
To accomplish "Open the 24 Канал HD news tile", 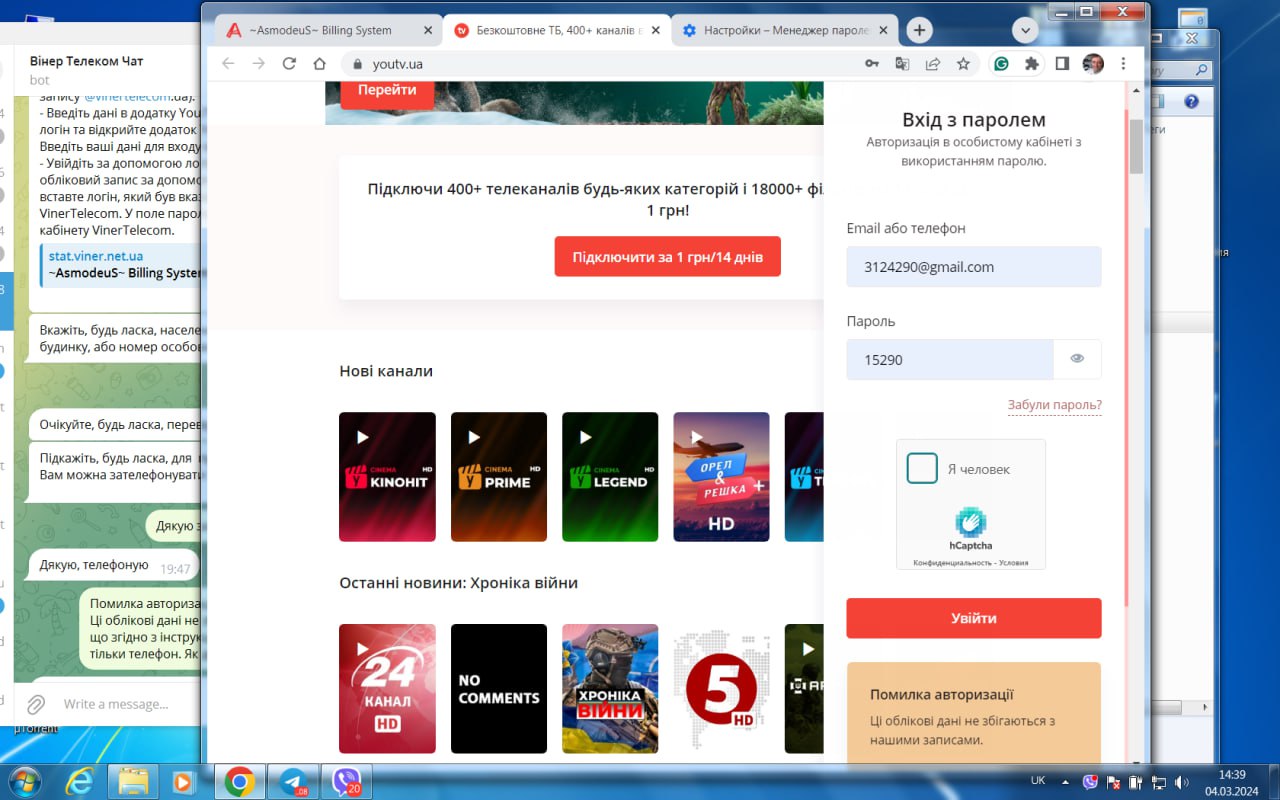I will tap(388, 689).
